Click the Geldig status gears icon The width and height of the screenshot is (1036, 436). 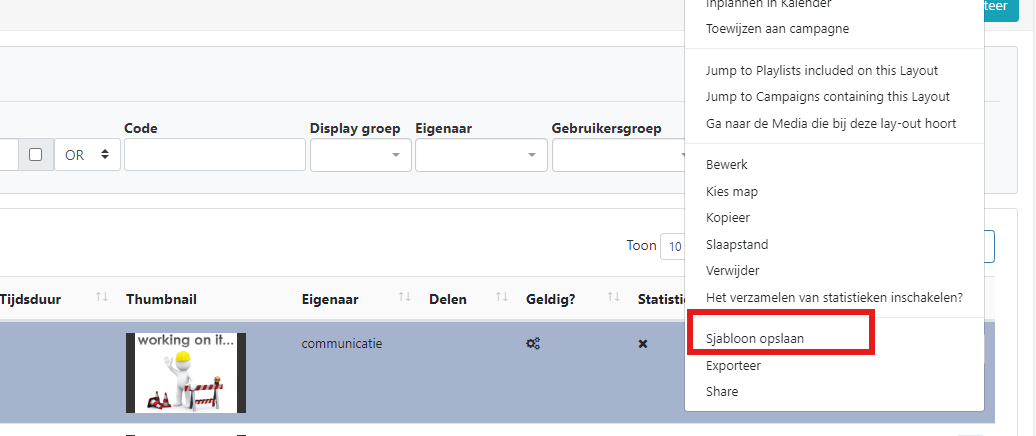533,344
